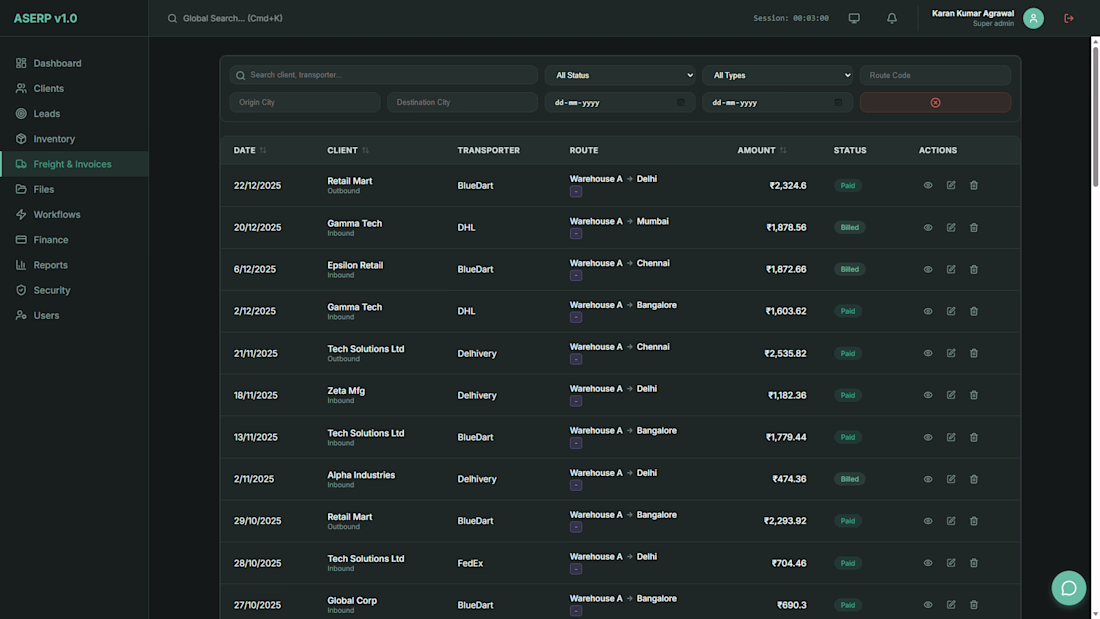Open the All Types filter dropdown
This screenshot has width=1100, height=619.
pyautogui.click(x=777, y=75)
